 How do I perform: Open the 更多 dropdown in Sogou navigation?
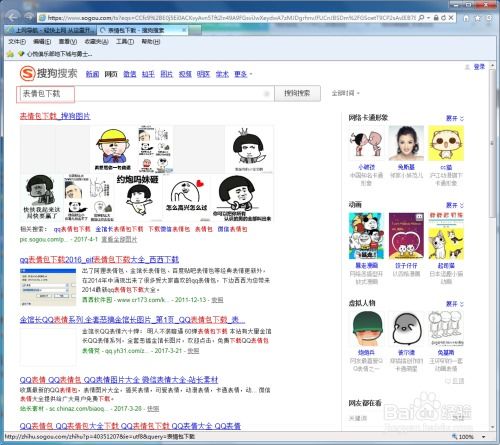click(243, 74)
